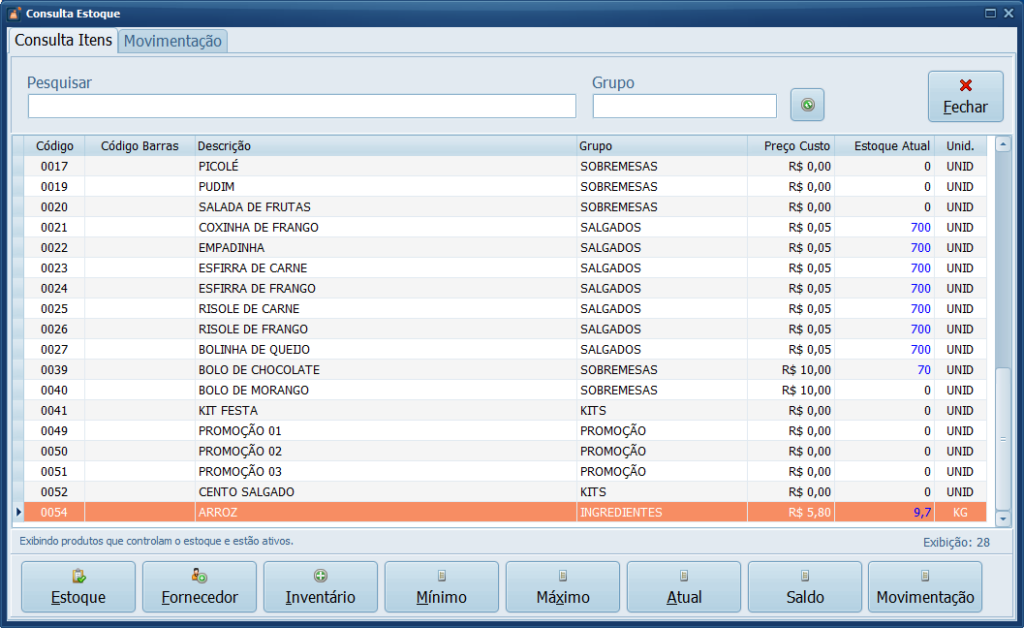Sort by the Descrição column header
The width and height of the screenshot is (1024, 628).
(385, 146)
